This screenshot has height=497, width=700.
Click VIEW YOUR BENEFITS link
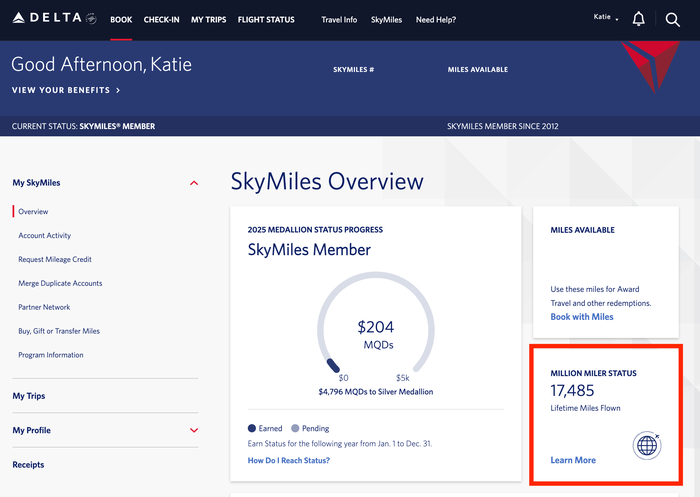click(66, 90)
